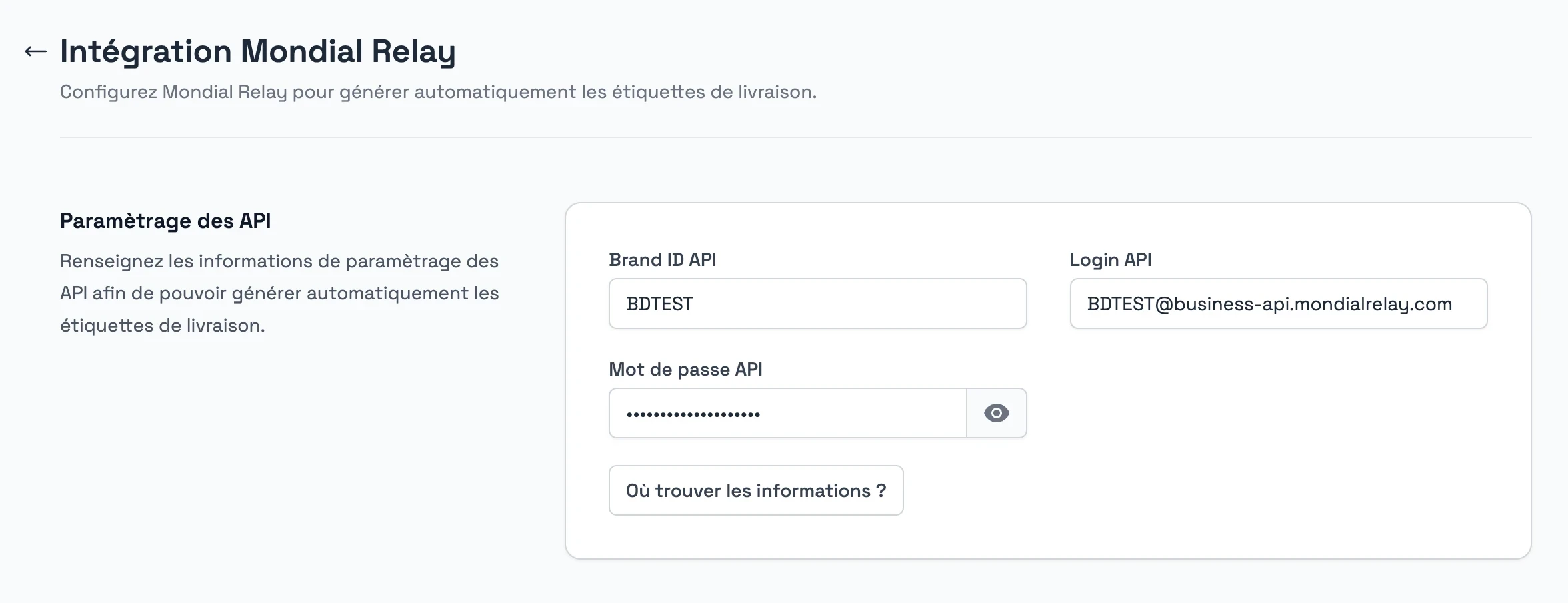Click the phrase "étiquettes de livraison." in left description

(163, 326)
